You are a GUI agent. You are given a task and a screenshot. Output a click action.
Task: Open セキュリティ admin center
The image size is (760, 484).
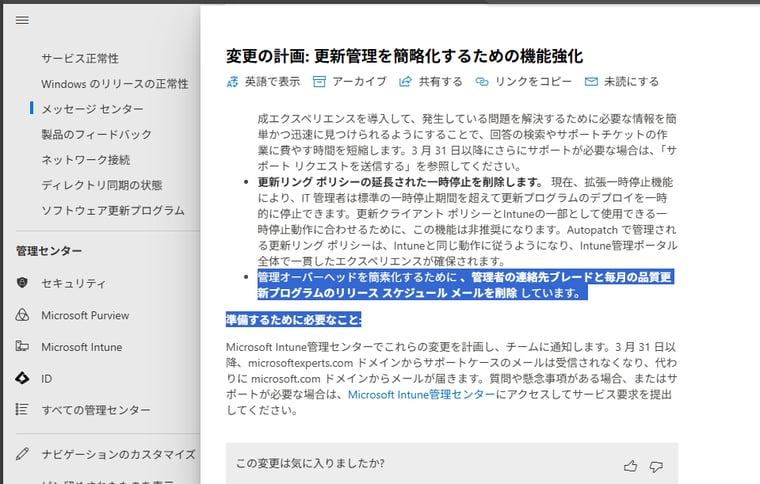tap(73, 283)
